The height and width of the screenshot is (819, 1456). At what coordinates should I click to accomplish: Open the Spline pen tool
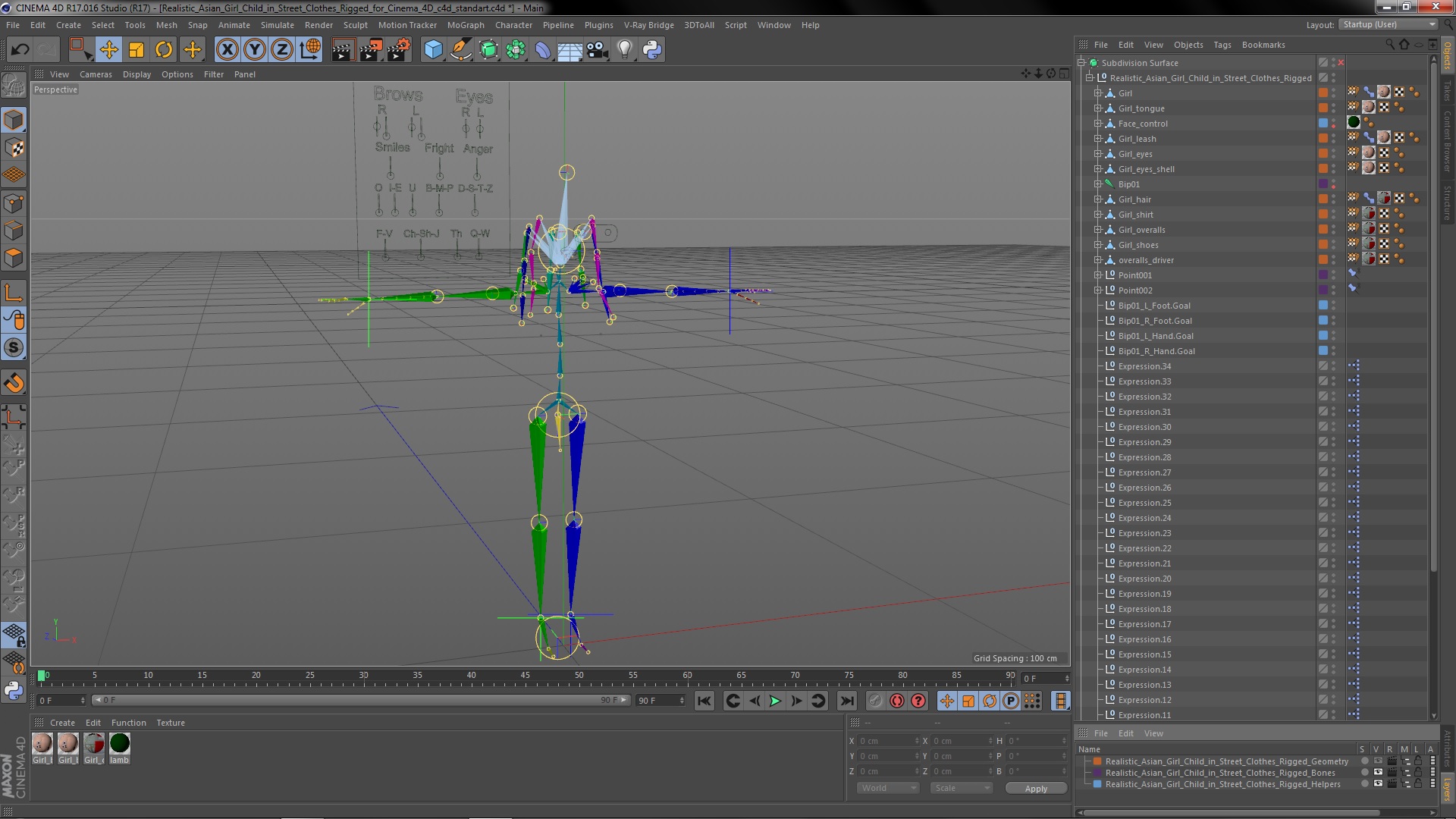460,50
